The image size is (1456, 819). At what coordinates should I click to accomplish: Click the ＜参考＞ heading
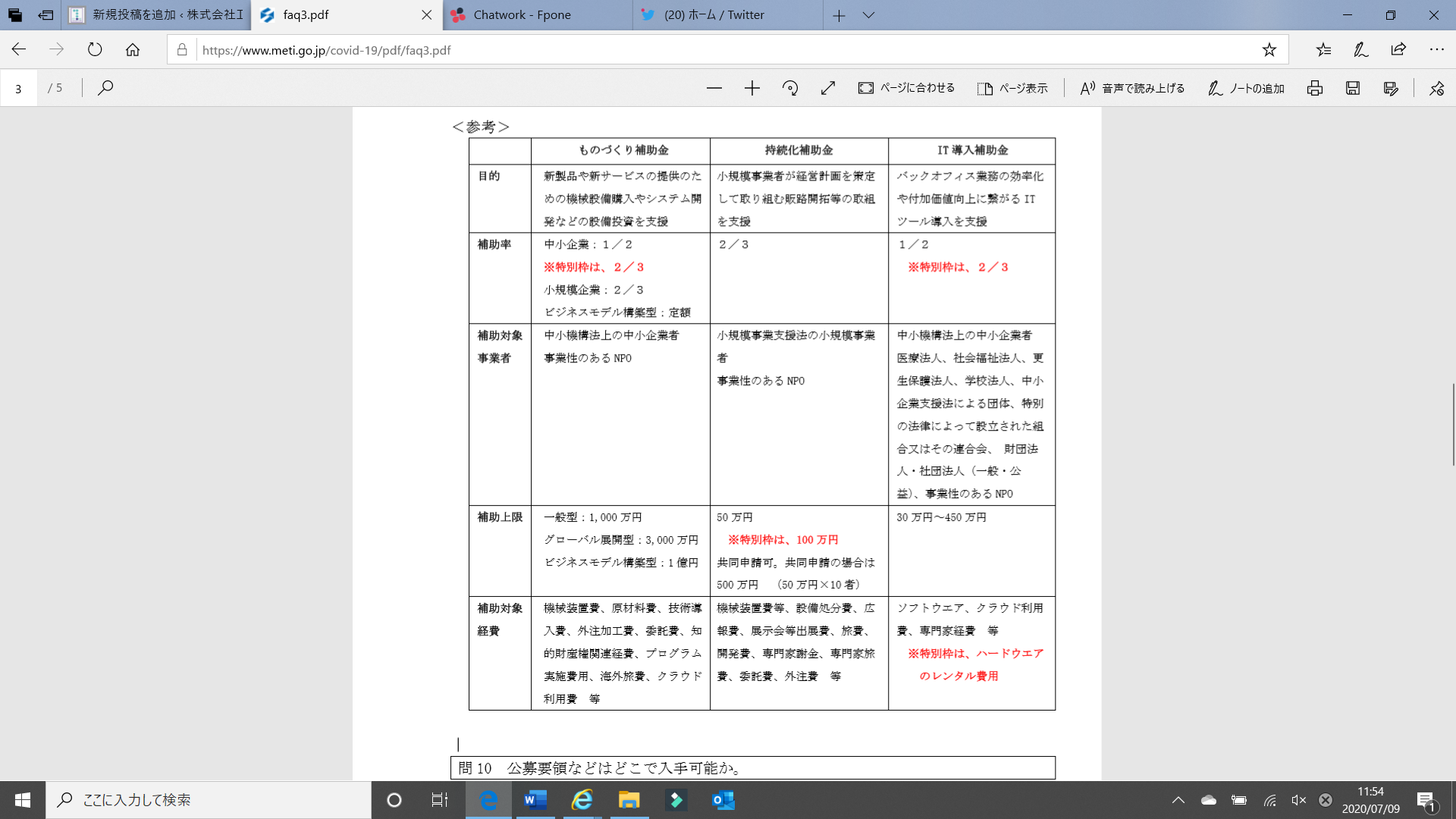point(481,127)
